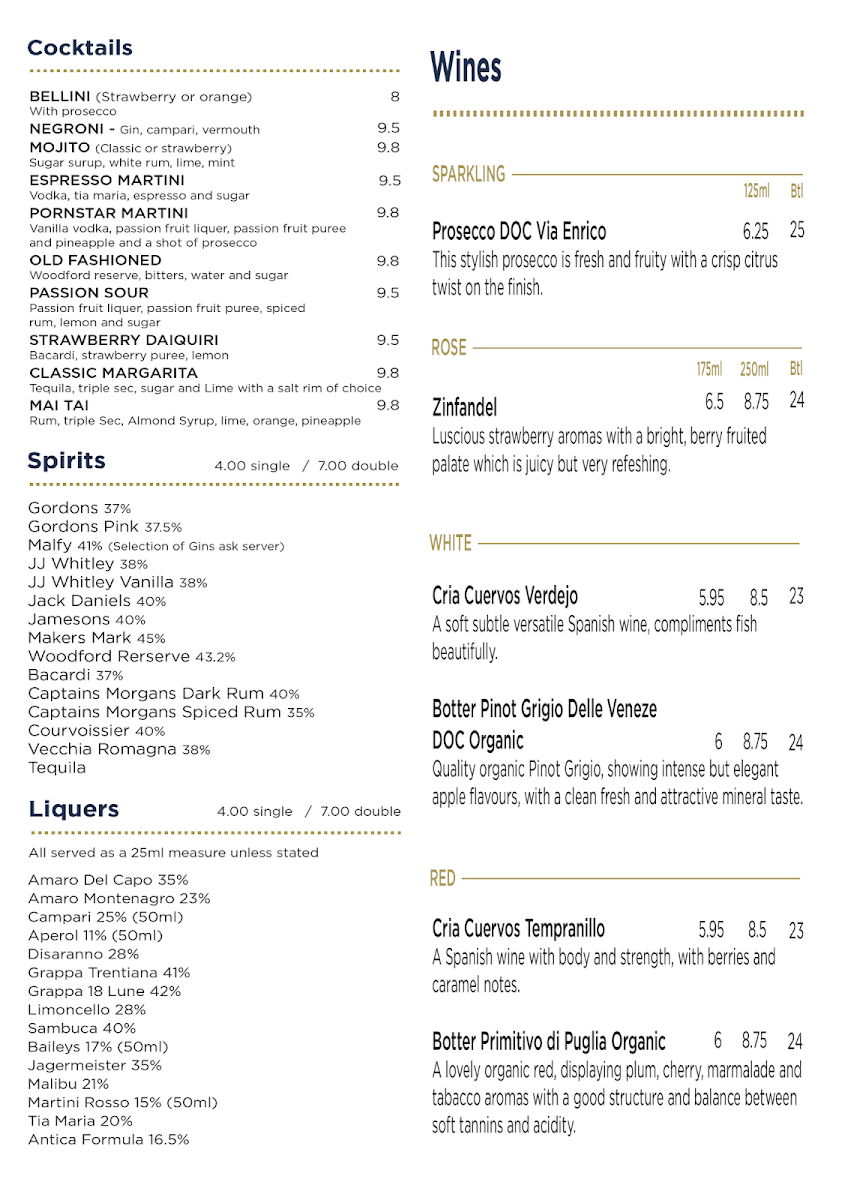Select Botter Primitivo di Puglia Organic

(548, 1041)
